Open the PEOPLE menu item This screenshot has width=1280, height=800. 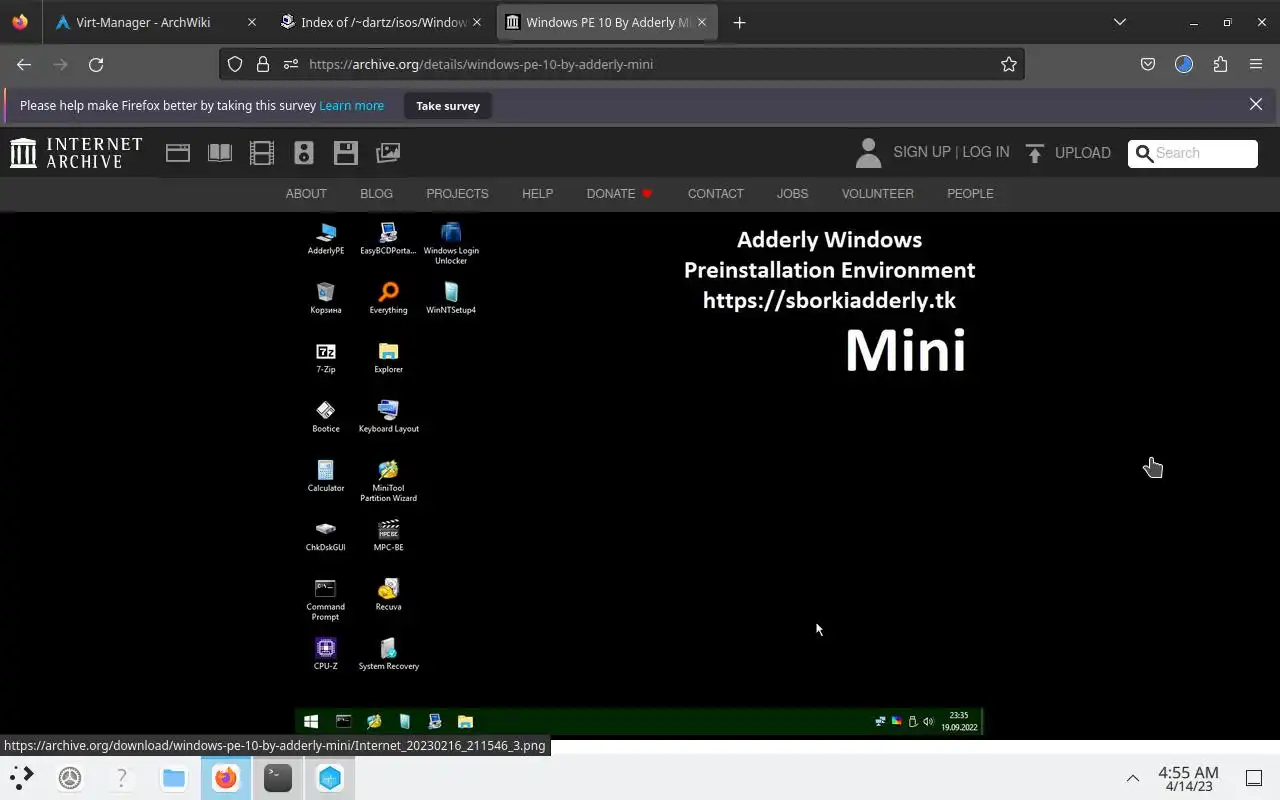click(x=970, y=193)
